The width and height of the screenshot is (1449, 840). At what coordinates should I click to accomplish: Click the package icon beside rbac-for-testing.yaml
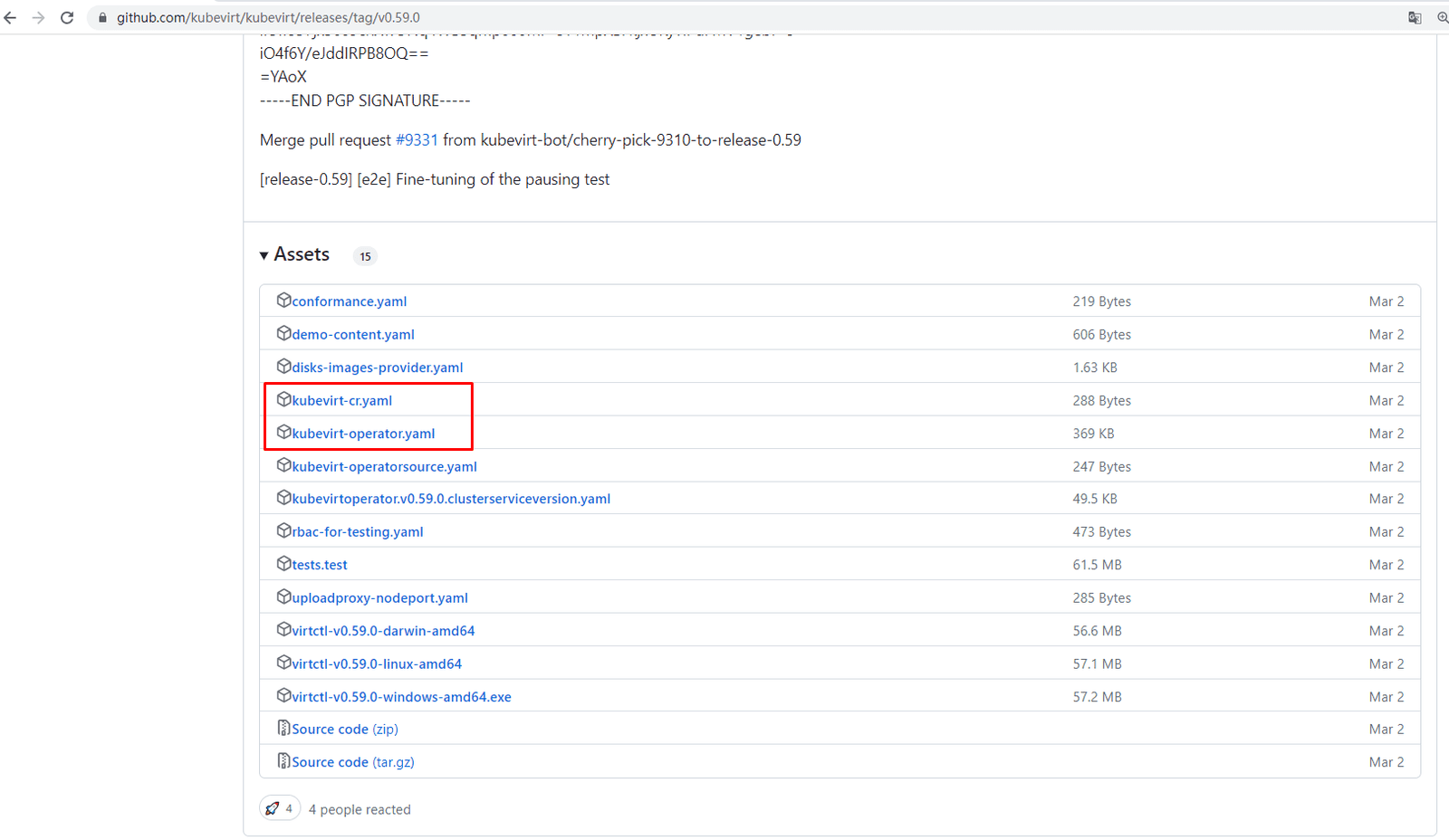coord(283,530)
